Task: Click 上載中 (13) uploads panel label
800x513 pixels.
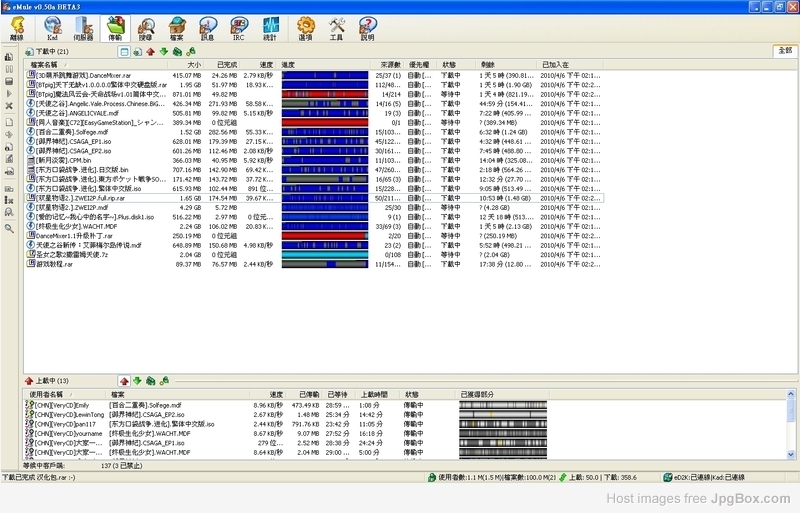Action: (52, 381)
